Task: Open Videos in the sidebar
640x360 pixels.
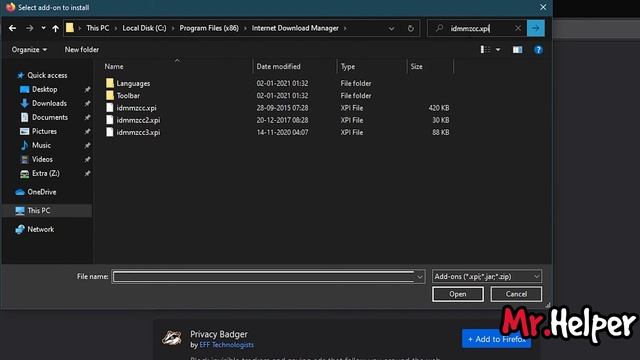Action: 42,159
